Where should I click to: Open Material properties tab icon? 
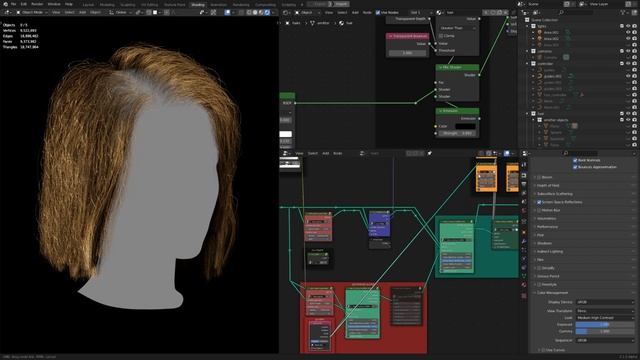pyautogui.click(x=524, y=285)
